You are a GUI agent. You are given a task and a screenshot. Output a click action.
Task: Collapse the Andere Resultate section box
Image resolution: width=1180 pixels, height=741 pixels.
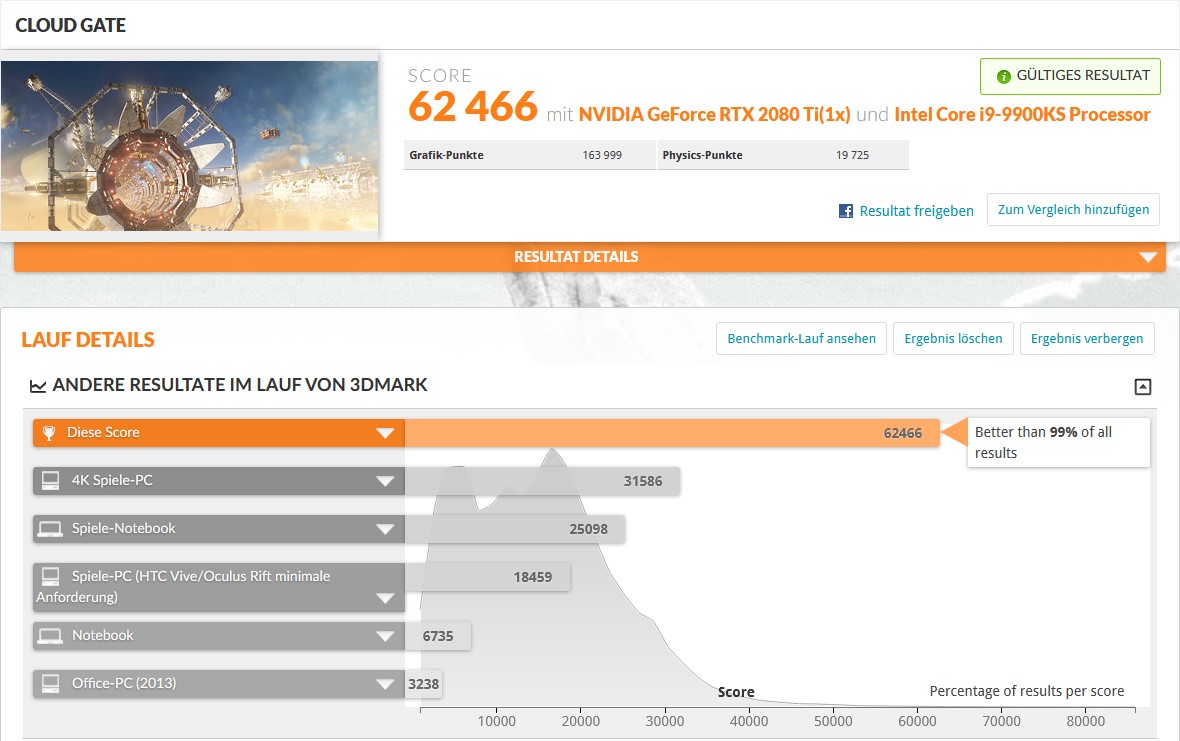point(1142,387)
